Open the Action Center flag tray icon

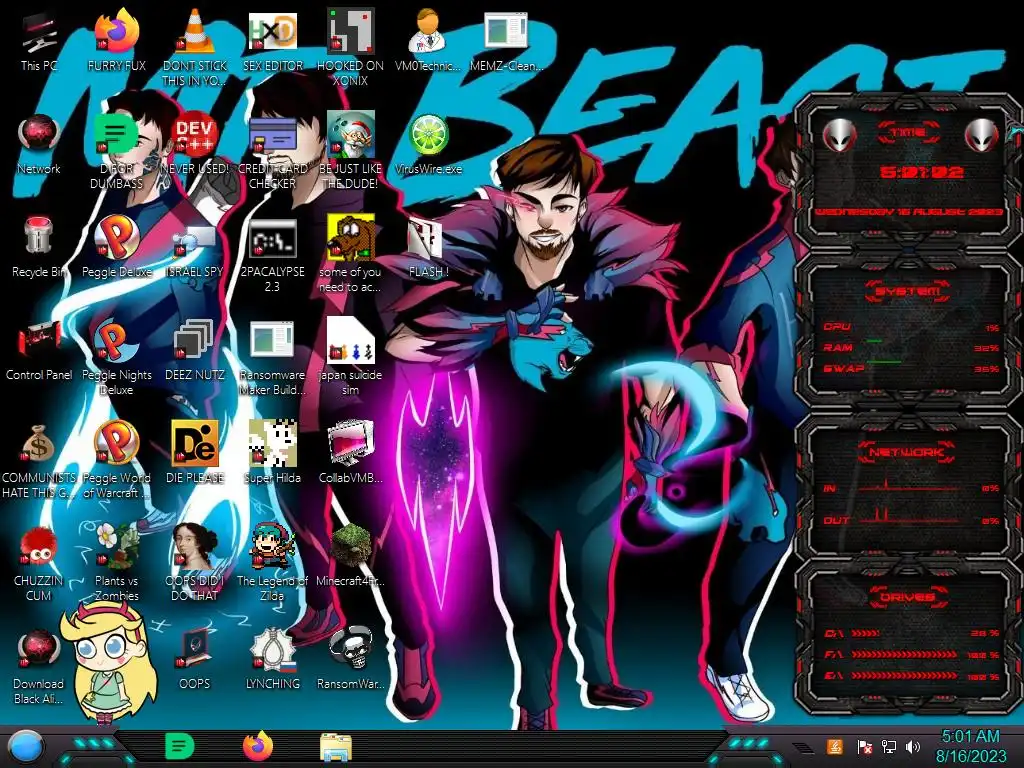click(865, 747)
